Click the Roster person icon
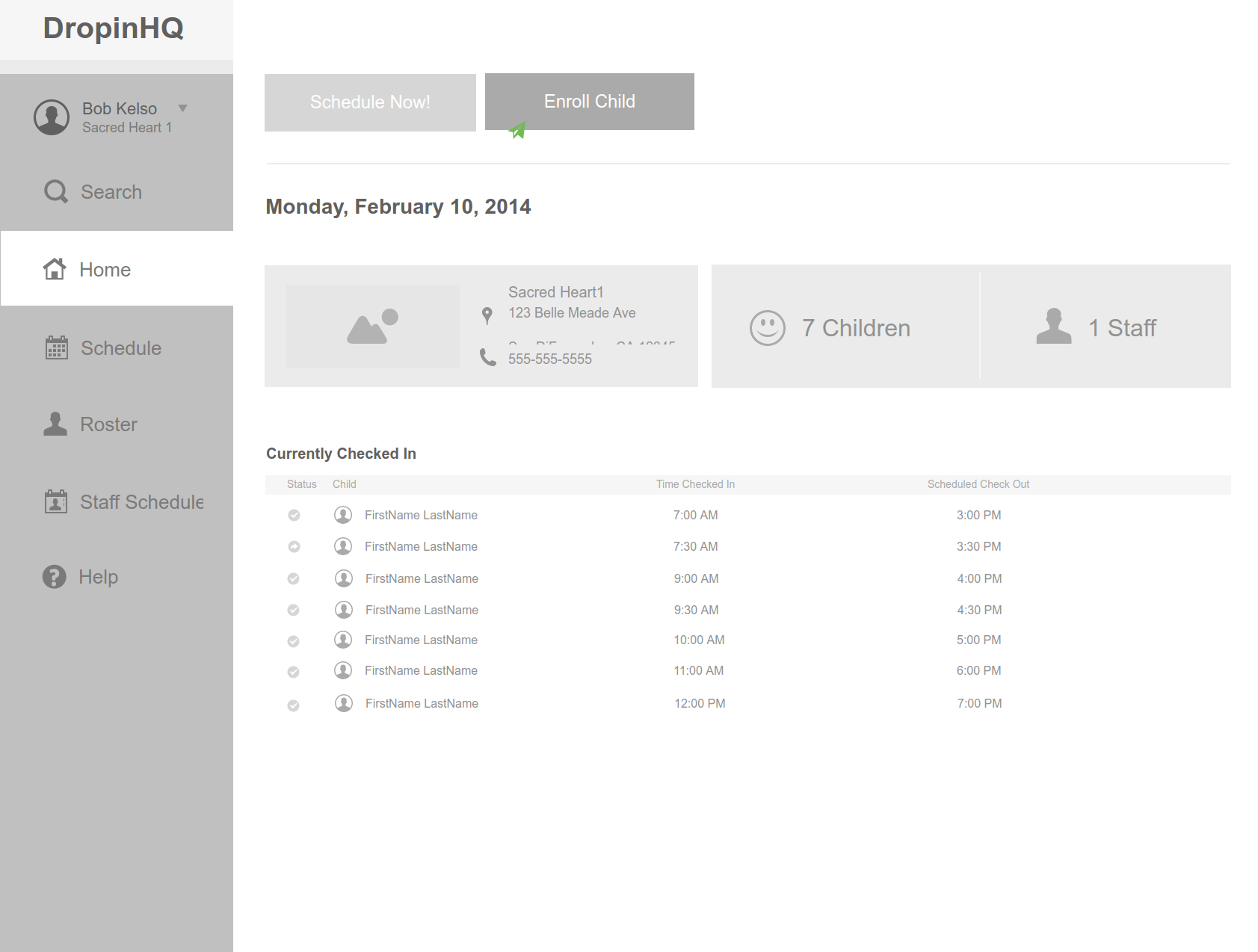The image size is (1258, 952). point(55,424)
